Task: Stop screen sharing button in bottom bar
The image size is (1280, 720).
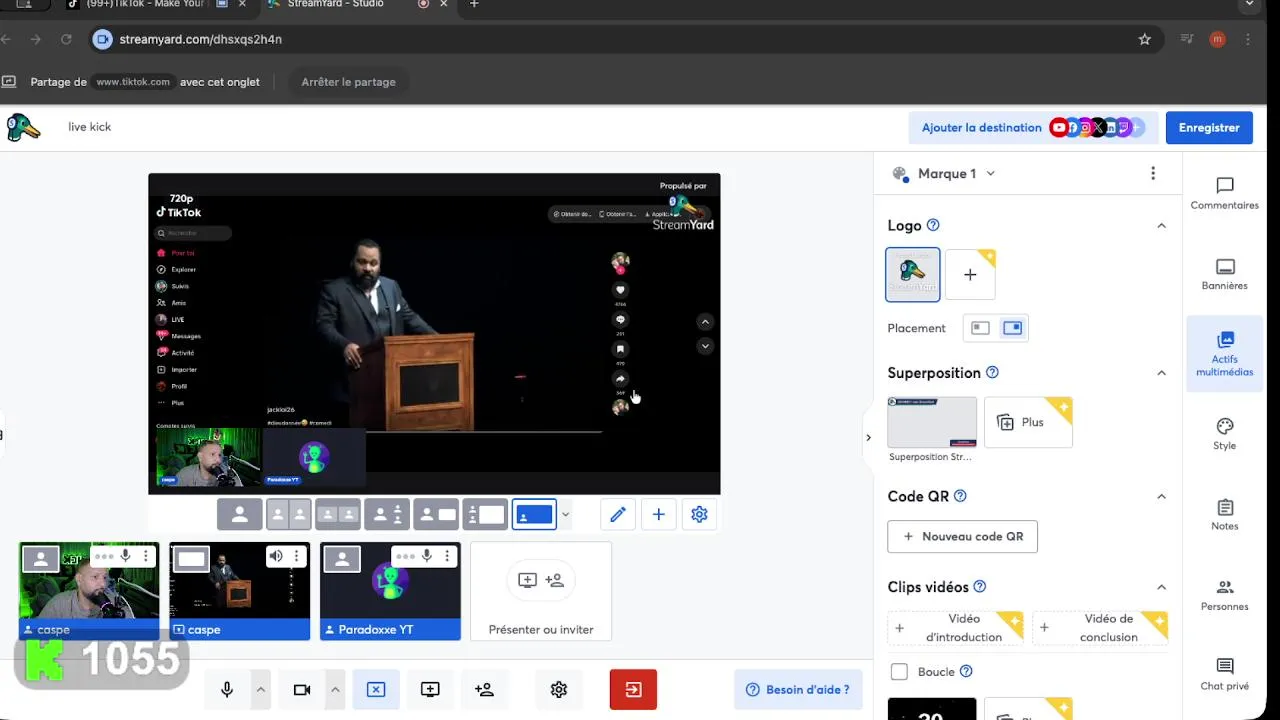Action: [376, 690]
